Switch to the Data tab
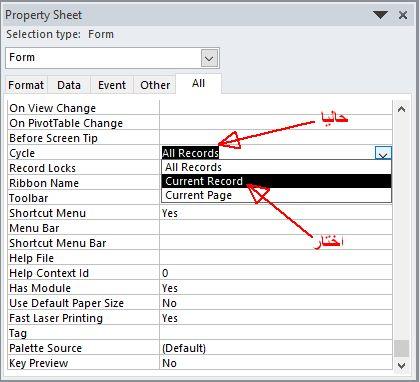The image size is (420, 382). (69, 85)
